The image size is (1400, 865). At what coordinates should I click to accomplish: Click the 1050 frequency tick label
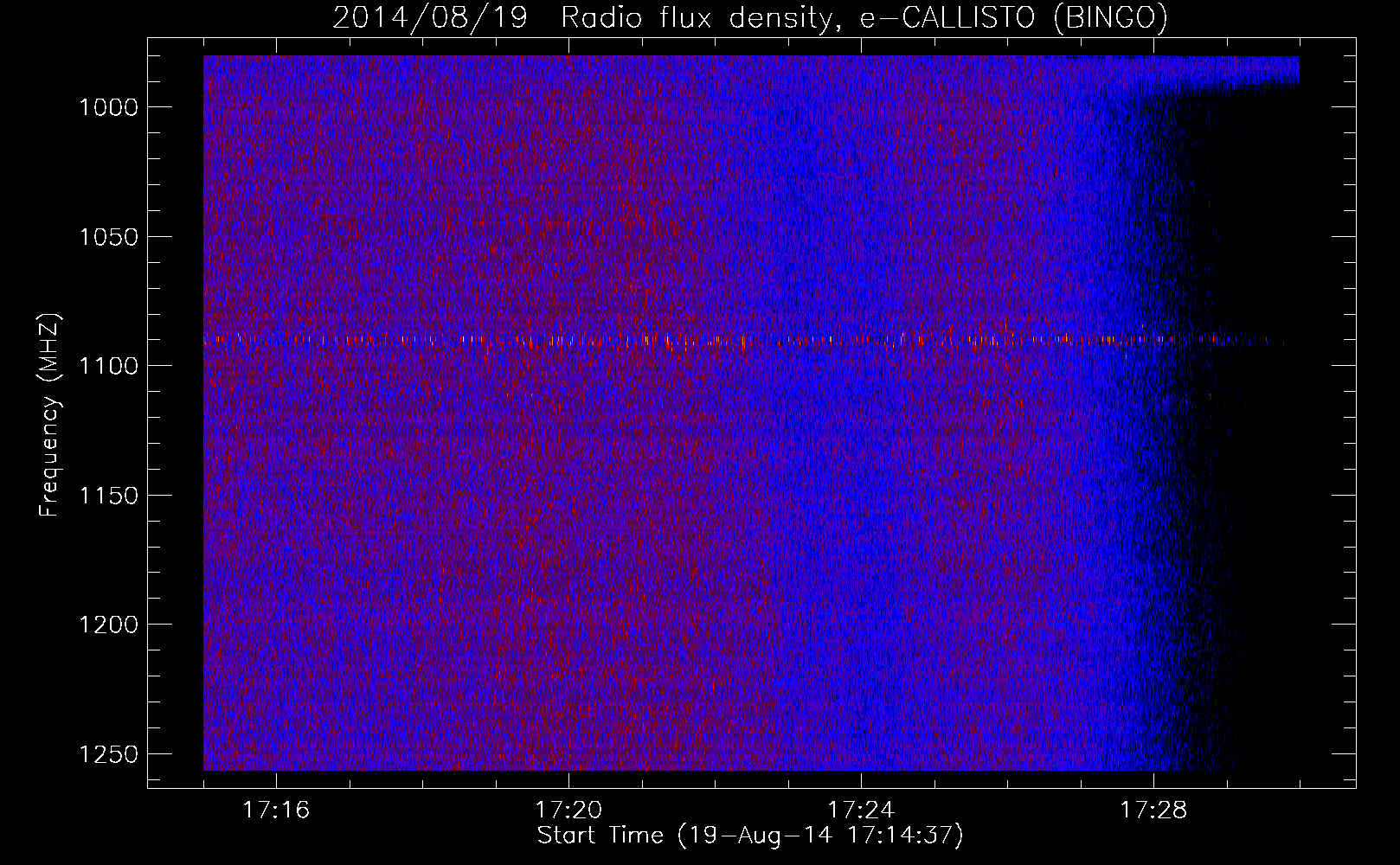108,237
